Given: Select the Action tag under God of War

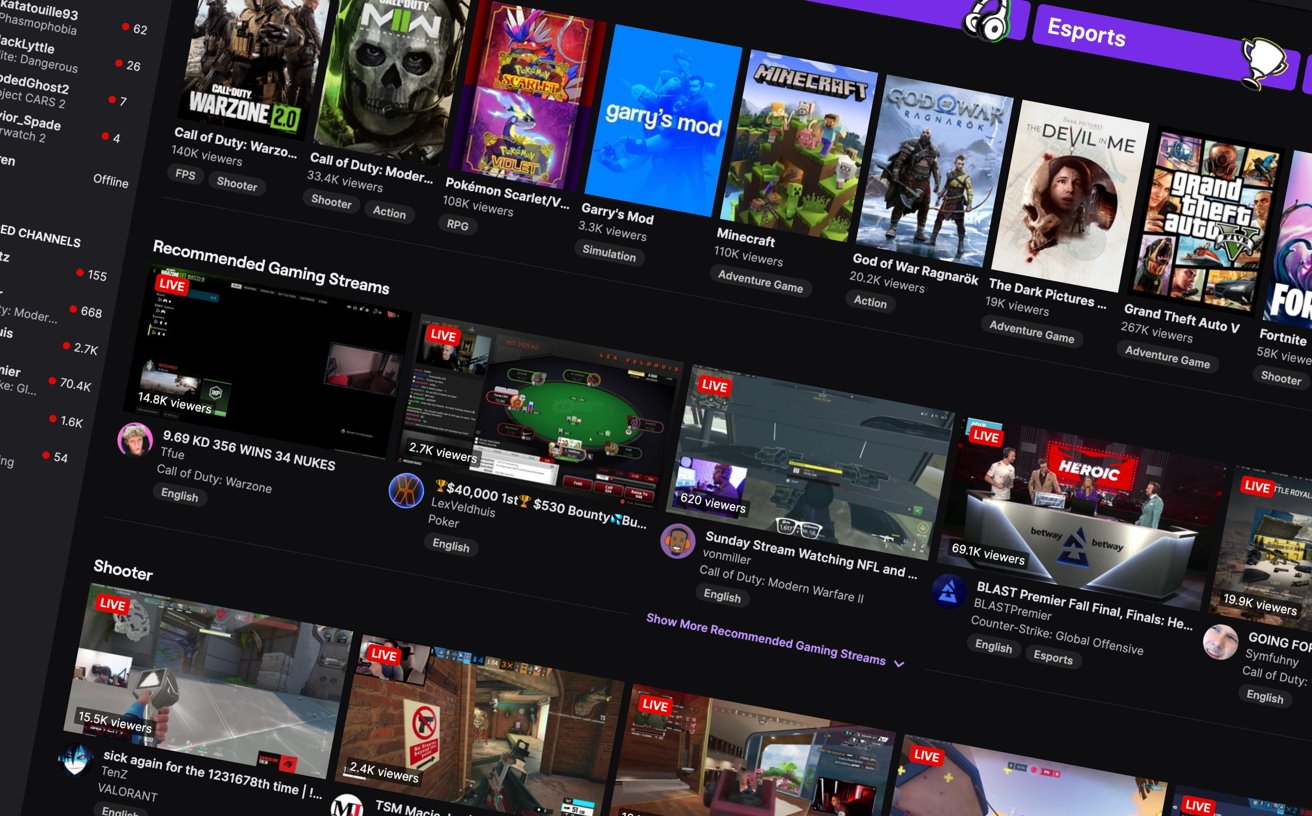Looking at the screenshot, I should (869, 301).
